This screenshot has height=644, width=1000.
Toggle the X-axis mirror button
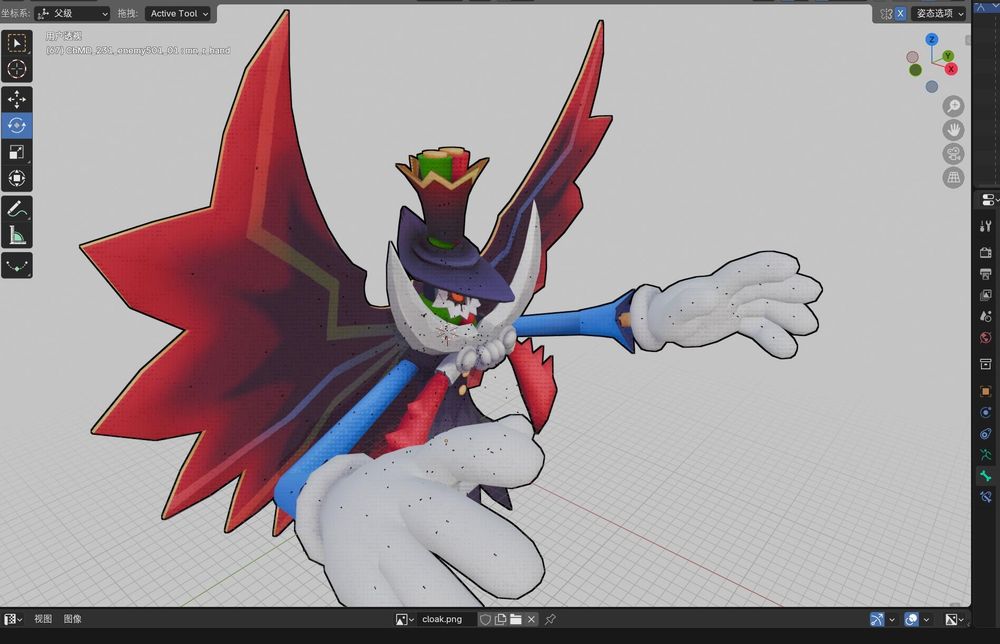901,13
